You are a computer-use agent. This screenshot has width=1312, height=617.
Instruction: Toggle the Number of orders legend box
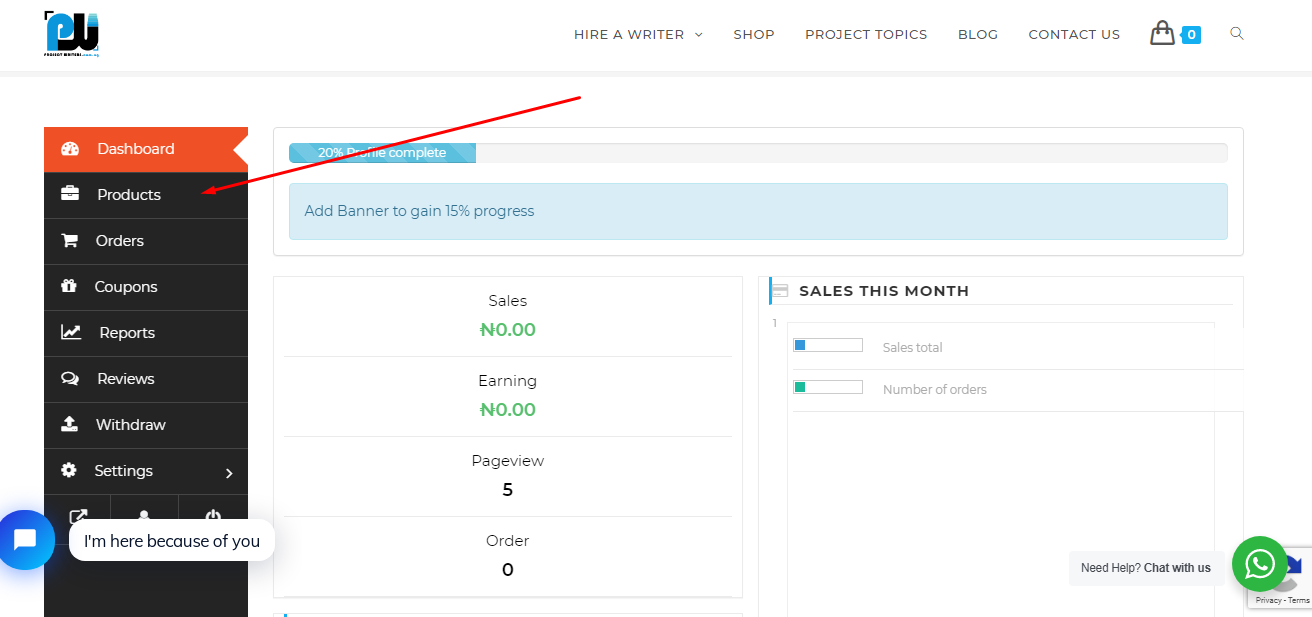pos(828,387)
